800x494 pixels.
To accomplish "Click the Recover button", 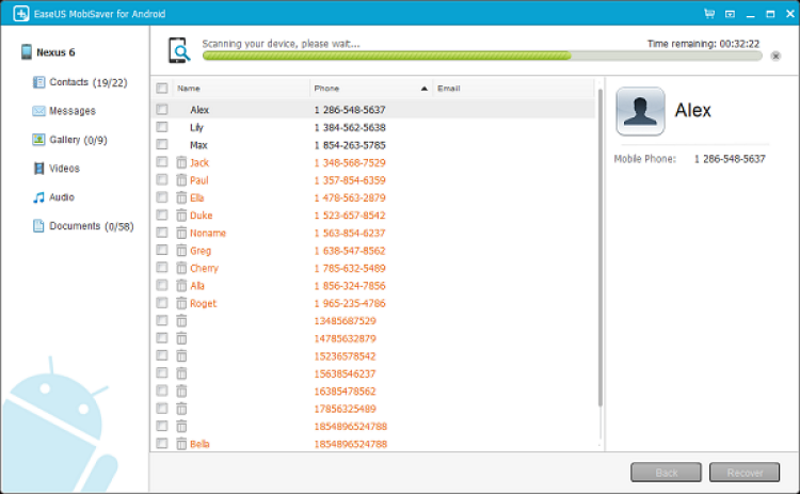I will coord(744,473).
